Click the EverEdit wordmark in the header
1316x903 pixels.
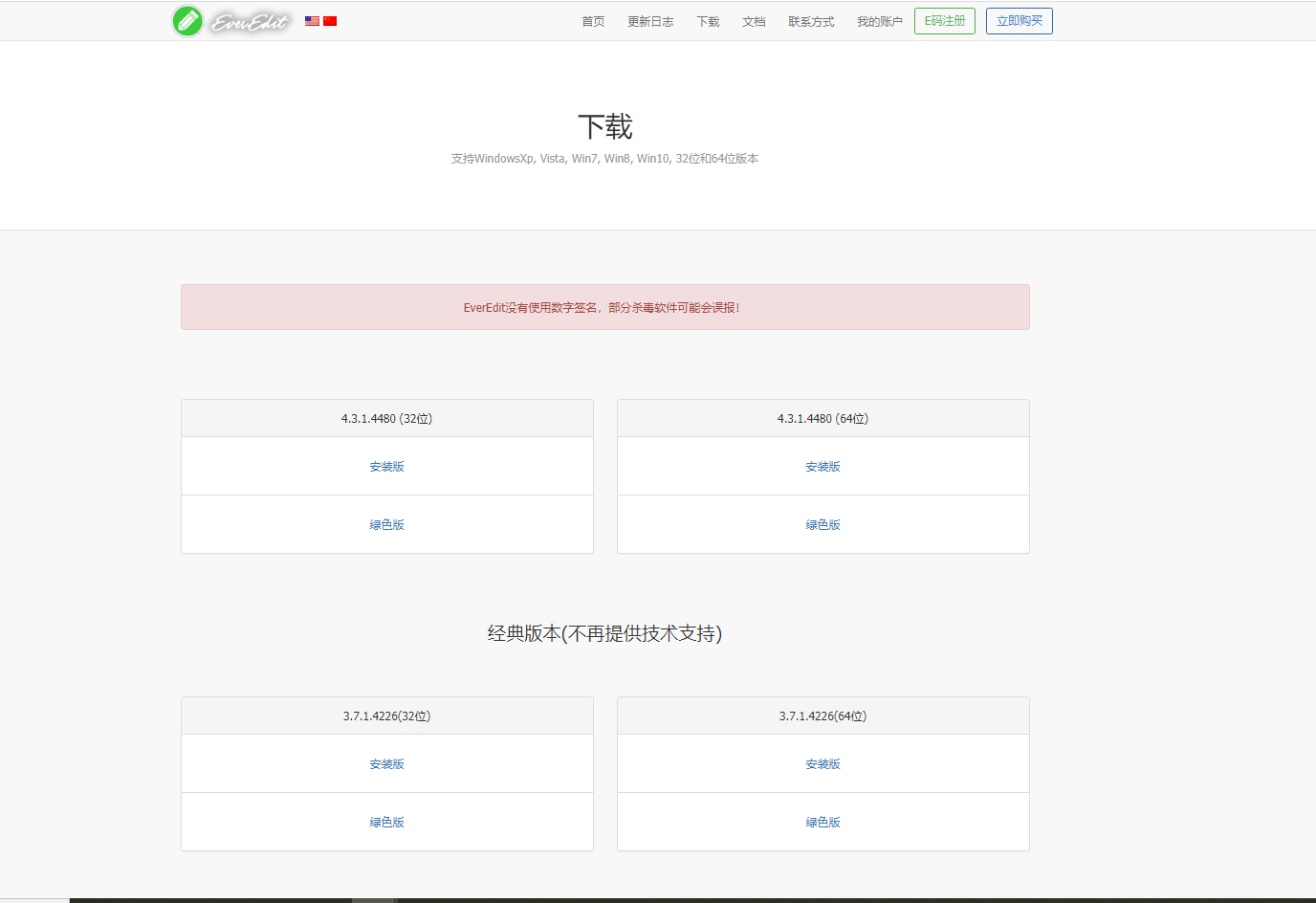click(251, 20)
